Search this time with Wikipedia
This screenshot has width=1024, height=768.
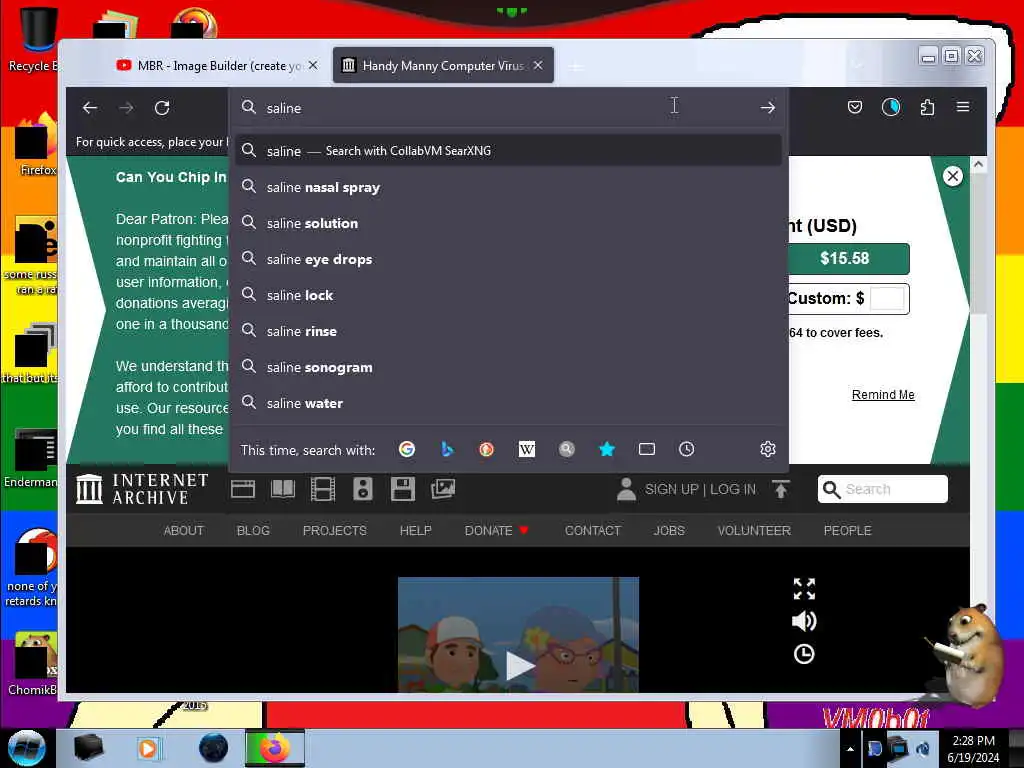tap(526, 449)
